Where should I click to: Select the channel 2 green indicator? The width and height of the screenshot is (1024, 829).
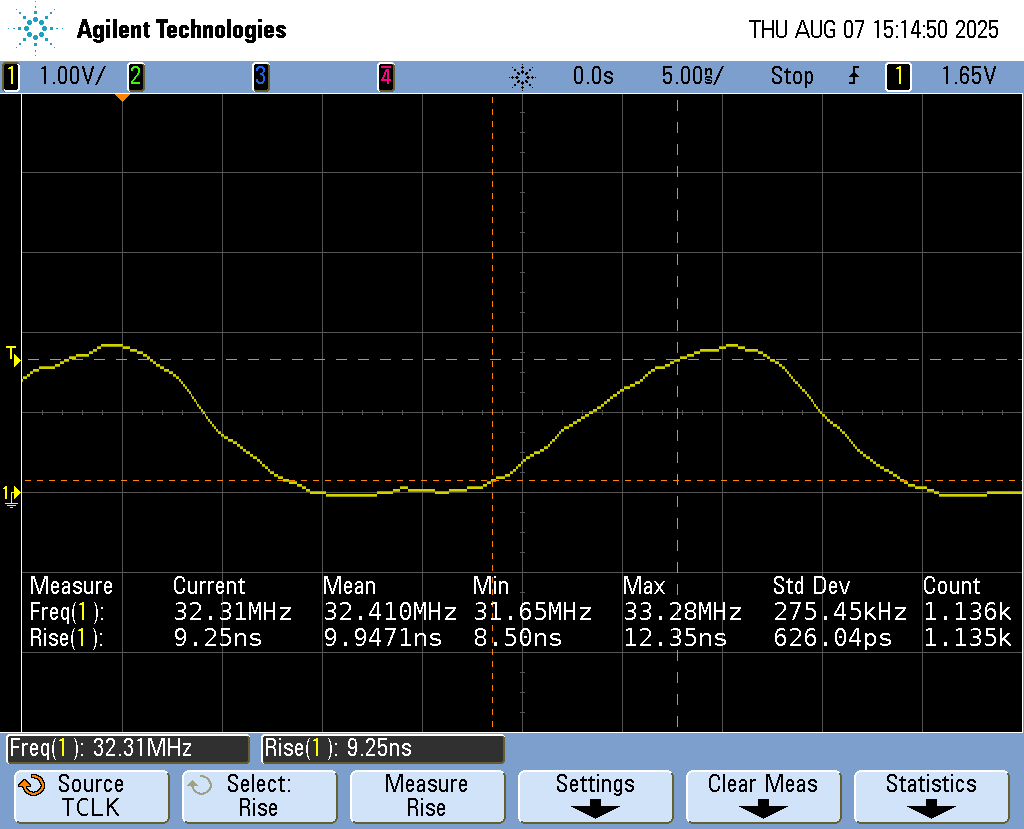click(135, 76)
